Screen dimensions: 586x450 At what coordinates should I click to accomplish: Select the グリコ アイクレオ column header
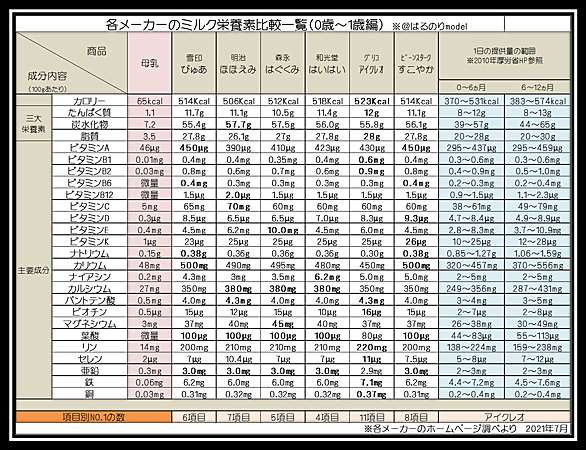click(371, 63)
